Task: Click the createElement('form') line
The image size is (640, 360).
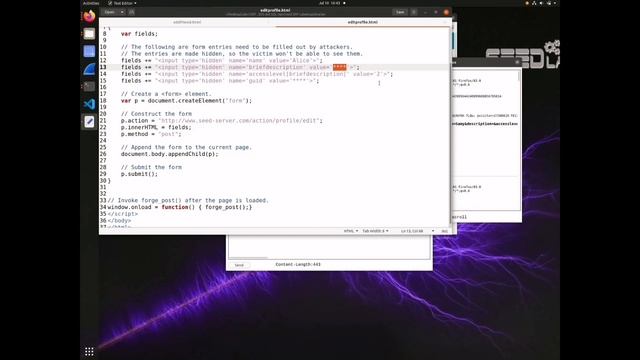Action: [x=186, y=101]
